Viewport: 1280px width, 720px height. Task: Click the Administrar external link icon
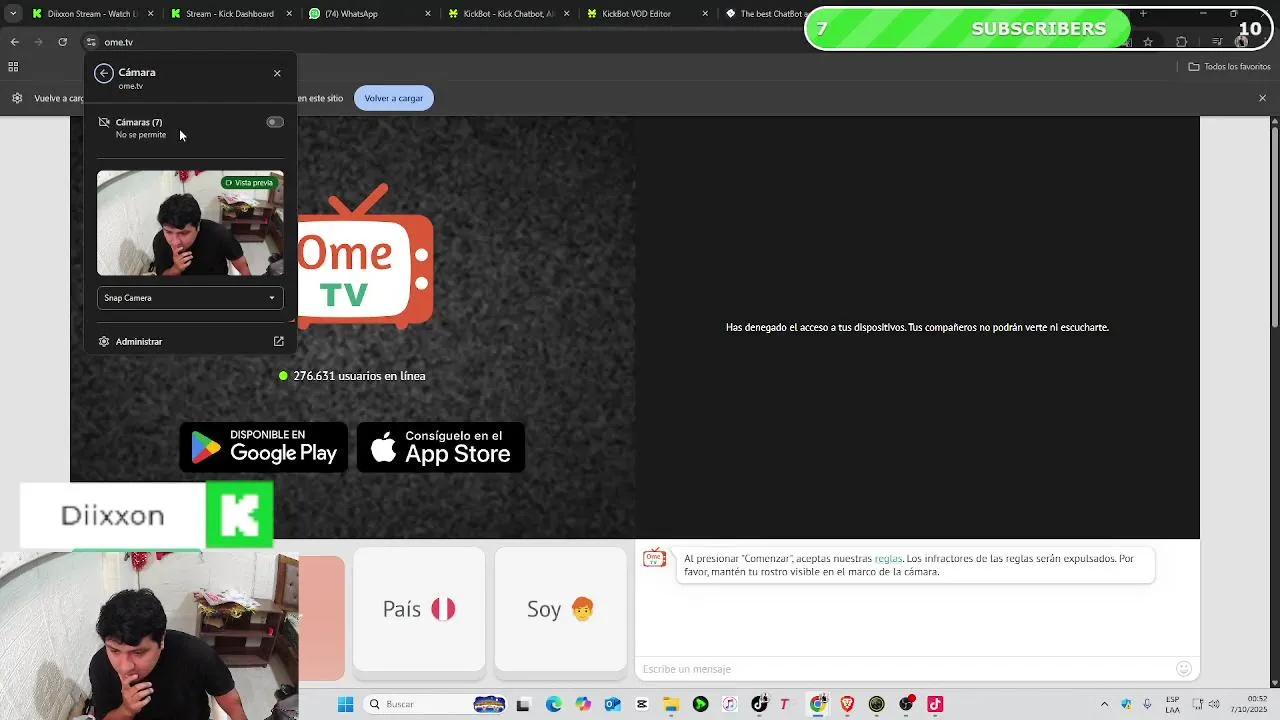[x=278, y=342]
